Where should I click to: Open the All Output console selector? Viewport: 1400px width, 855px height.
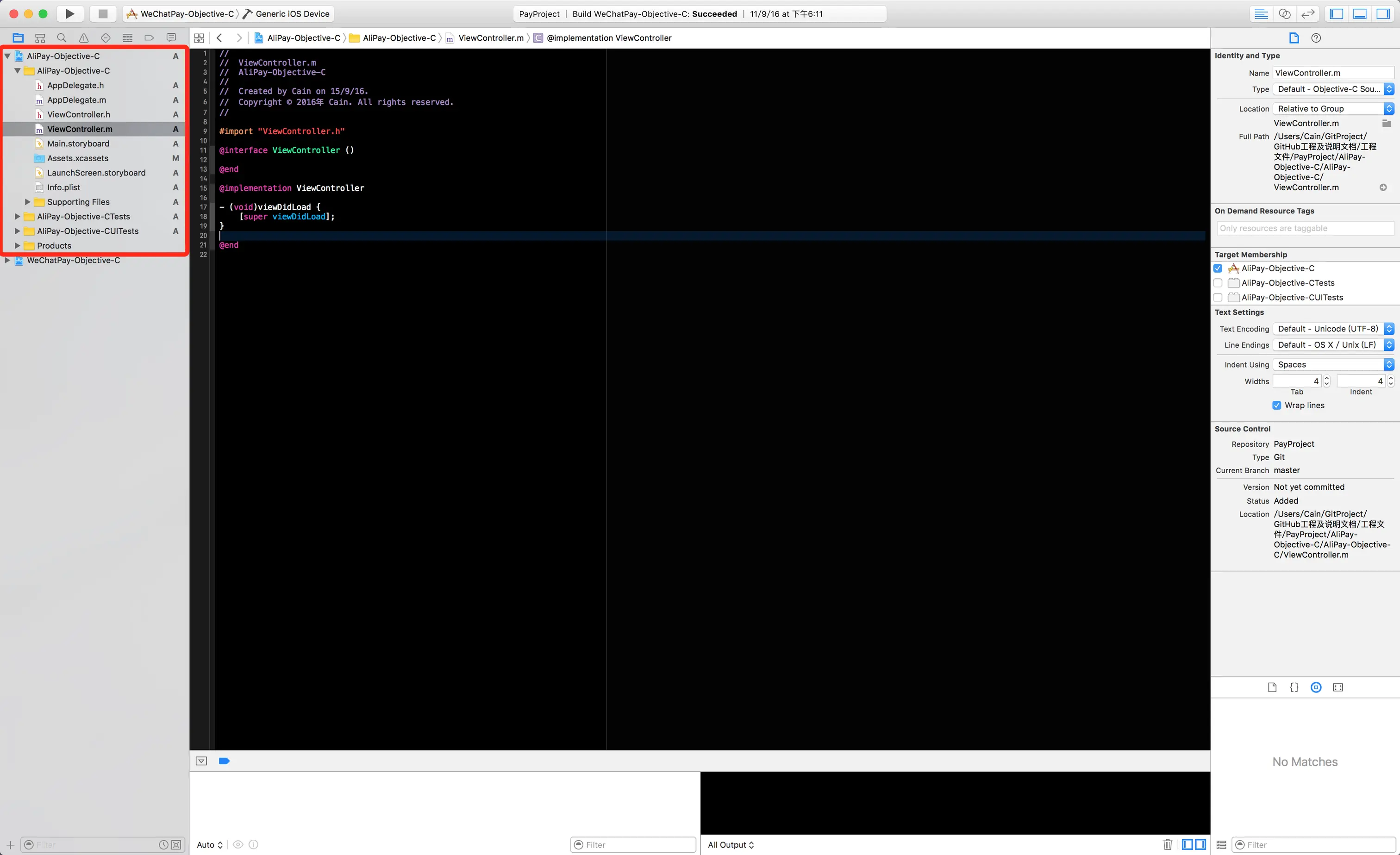731,844
